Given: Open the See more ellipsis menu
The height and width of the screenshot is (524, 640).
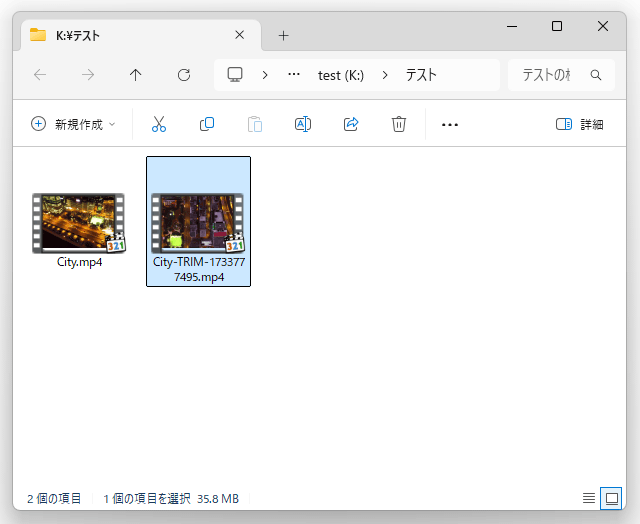Looking at the screenshot, I should [450, 124].
